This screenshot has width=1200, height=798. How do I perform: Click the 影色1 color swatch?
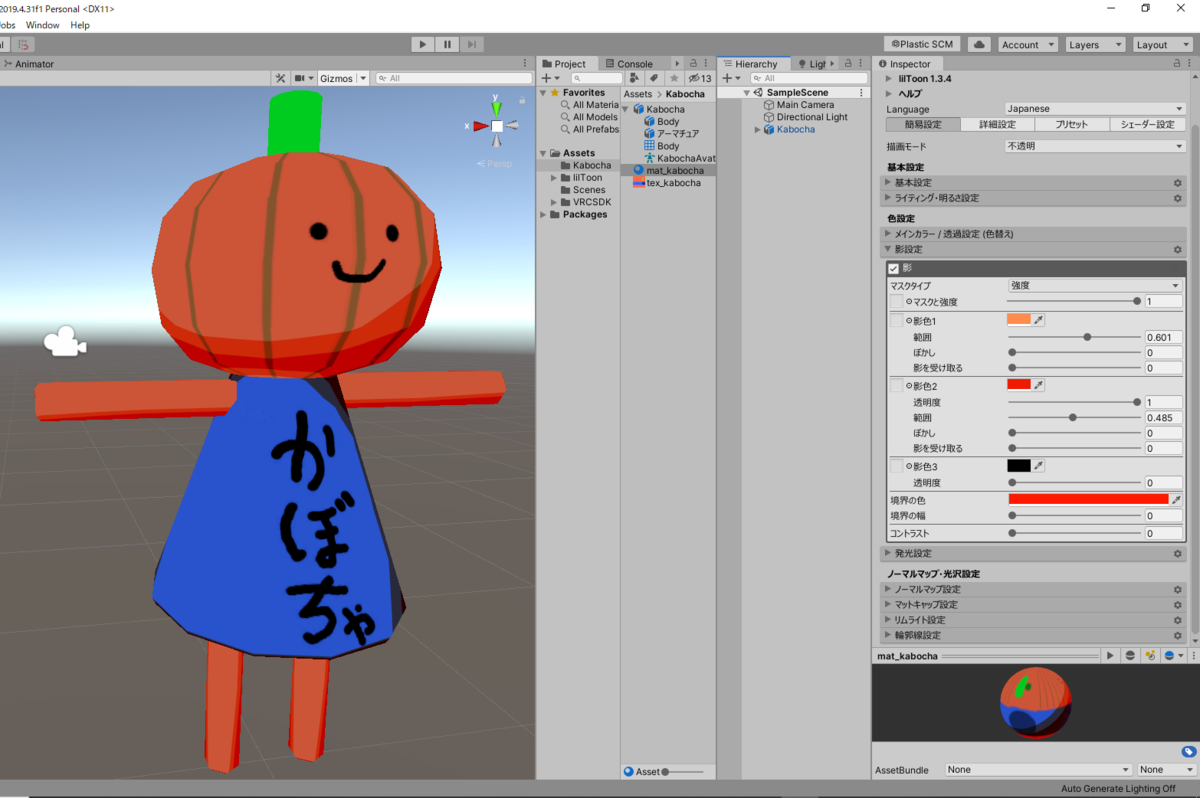[x=1019, y=320]
